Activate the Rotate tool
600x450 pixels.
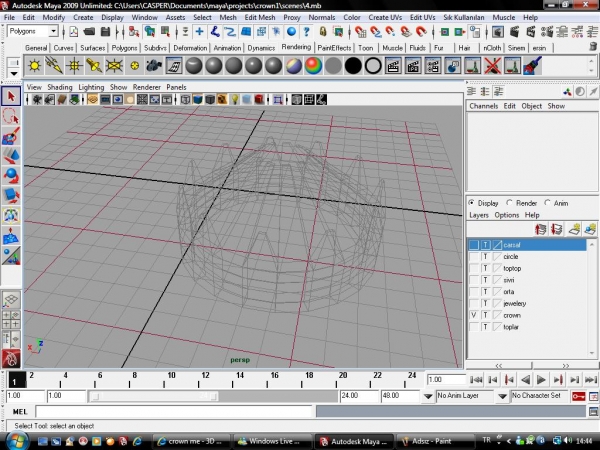click(x=11, y=176)
